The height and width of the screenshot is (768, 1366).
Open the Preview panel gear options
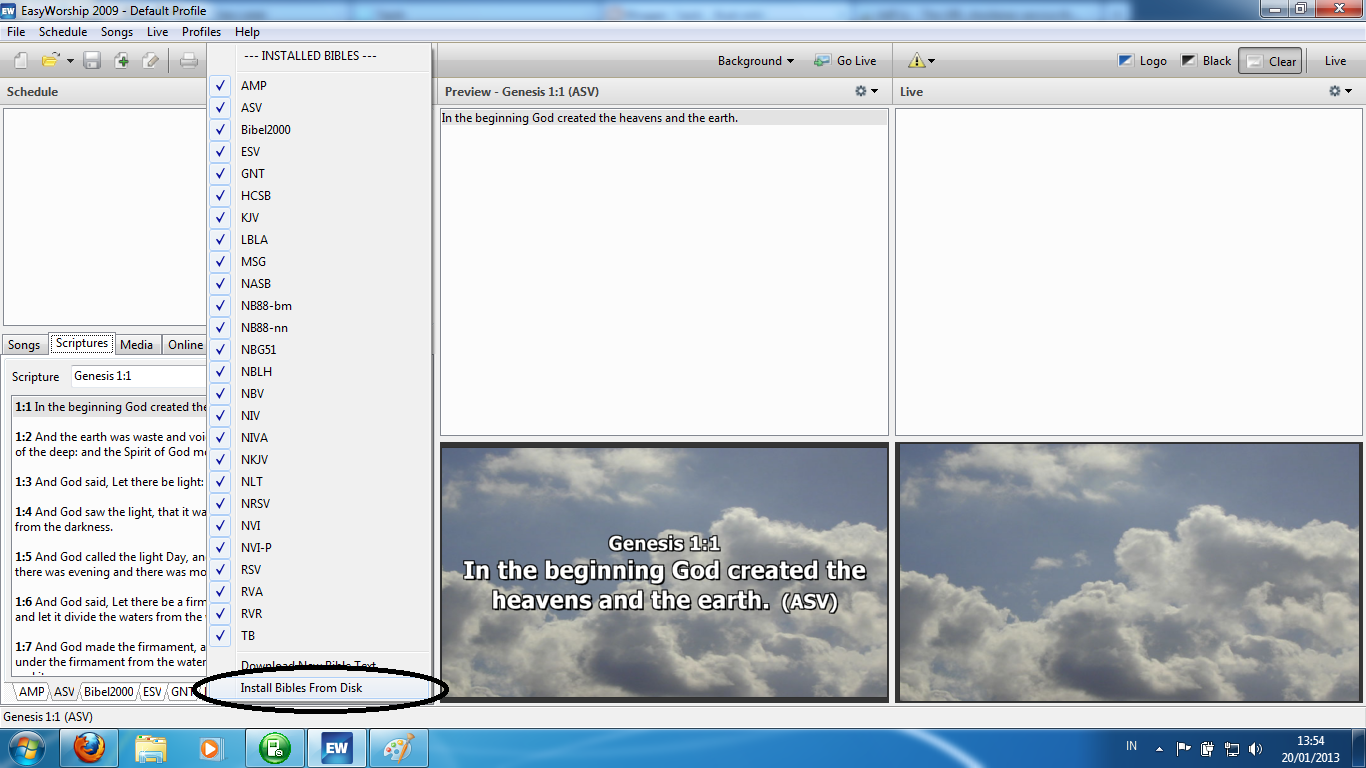click(866, 91)
